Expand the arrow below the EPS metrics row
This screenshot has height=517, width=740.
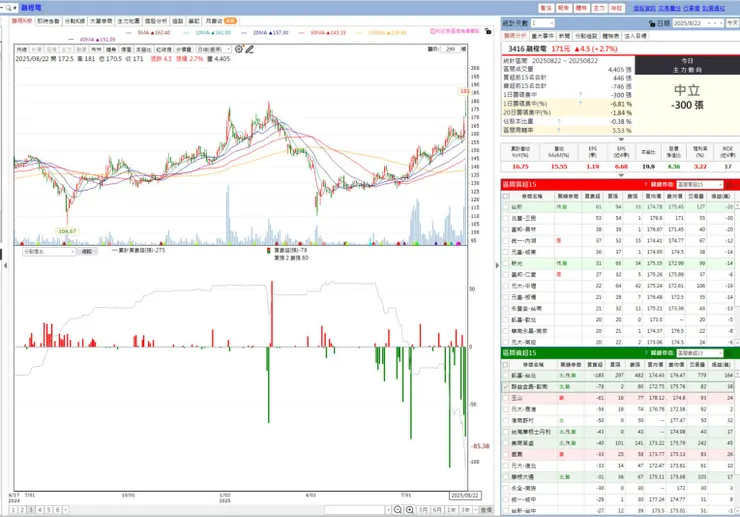pyautogui.click(x=621, y=175)
